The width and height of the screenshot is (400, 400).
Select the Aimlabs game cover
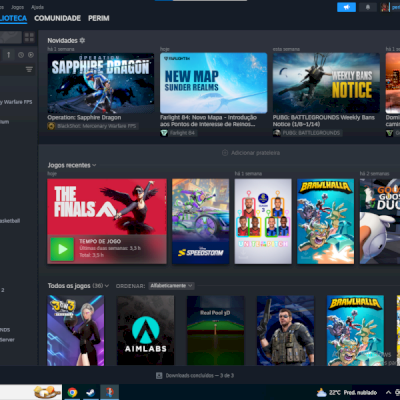tap(145, 330)
